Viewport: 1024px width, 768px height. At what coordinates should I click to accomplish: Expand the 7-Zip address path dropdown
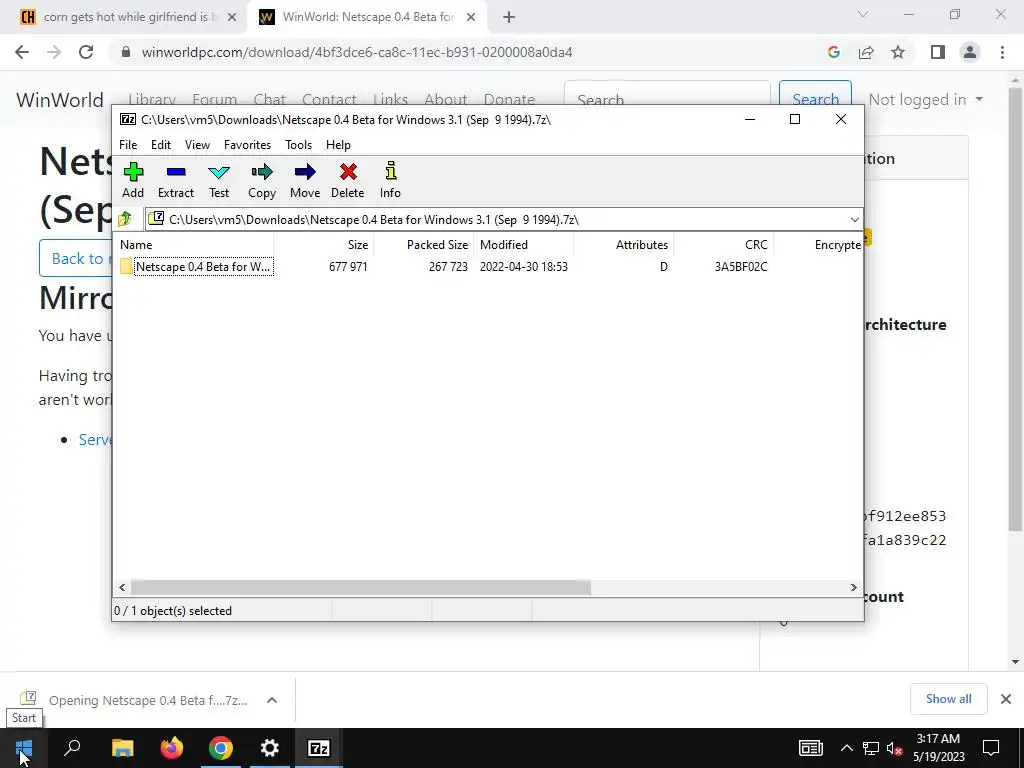click(854, 219)
